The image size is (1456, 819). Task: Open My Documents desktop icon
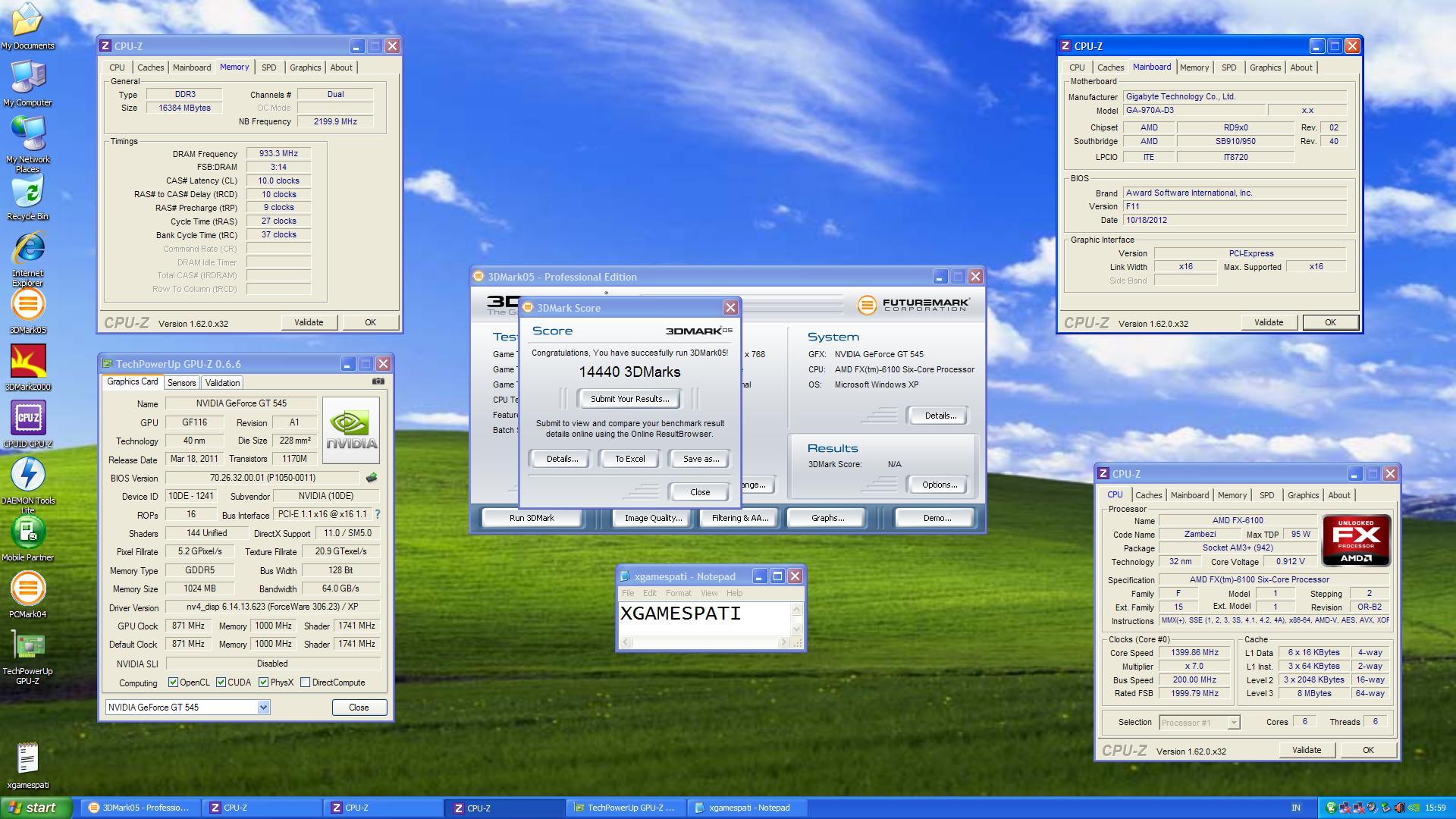click(27, 25)
